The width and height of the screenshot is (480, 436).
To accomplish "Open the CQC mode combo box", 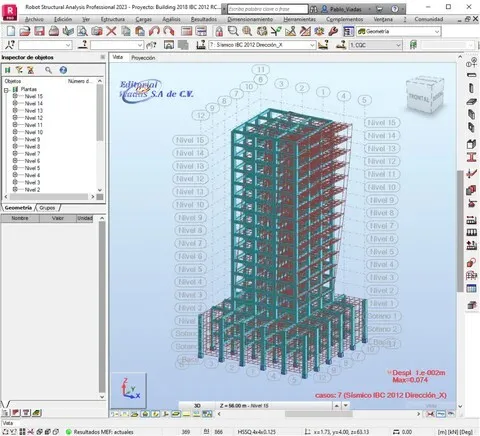I will (375, 45).
